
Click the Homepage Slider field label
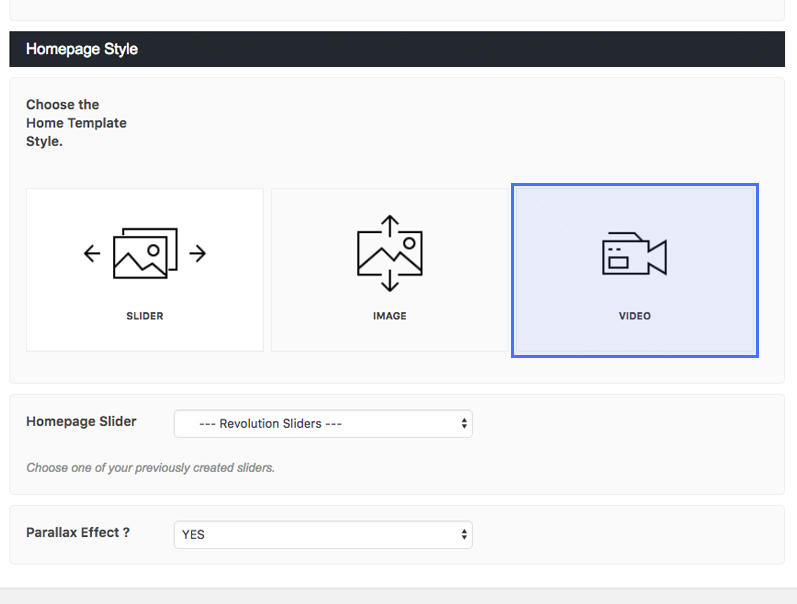pos(81,421)
